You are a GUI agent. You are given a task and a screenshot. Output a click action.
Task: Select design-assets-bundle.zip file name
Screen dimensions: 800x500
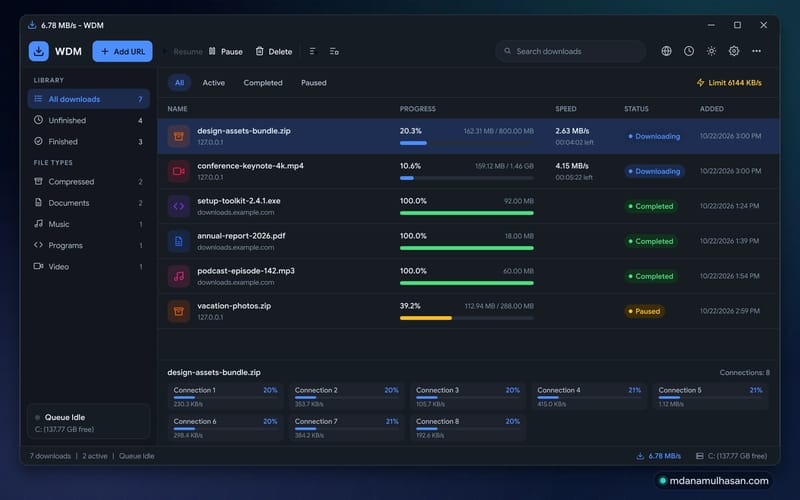click(x=244, y=131)
